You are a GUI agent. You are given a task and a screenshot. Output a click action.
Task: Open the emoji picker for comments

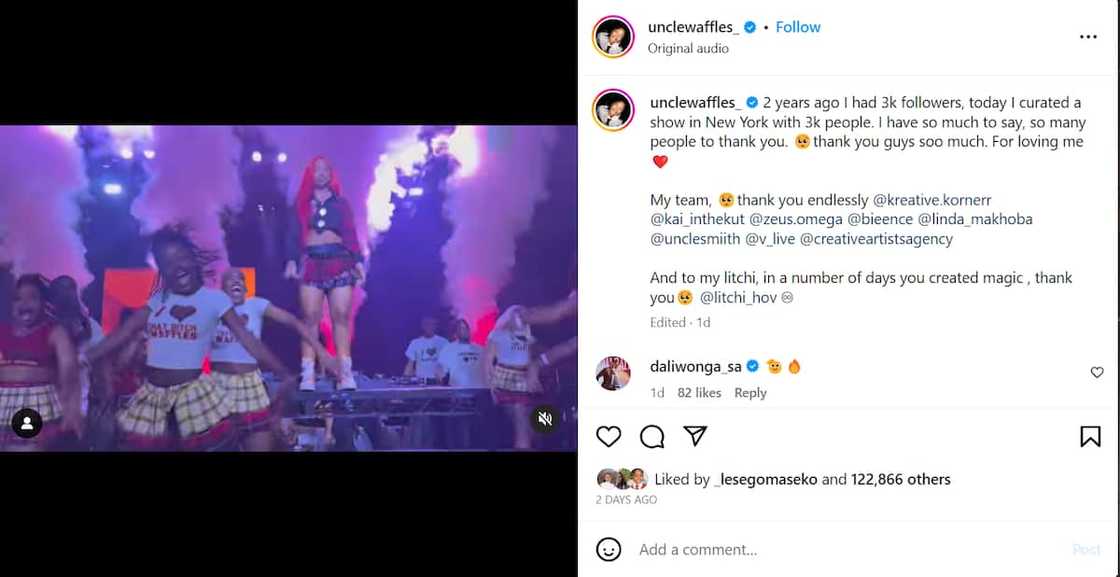(x=608, y=549)
